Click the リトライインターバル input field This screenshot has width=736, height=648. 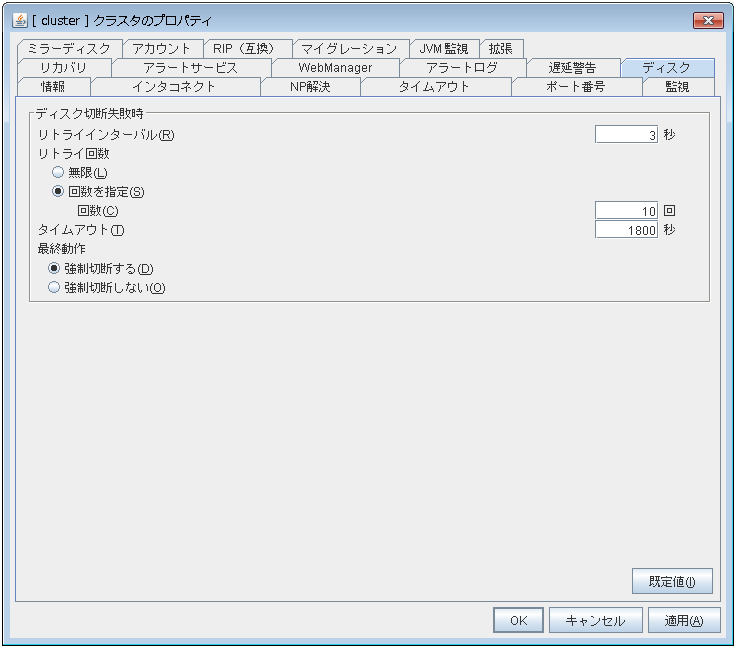[626, 135]
